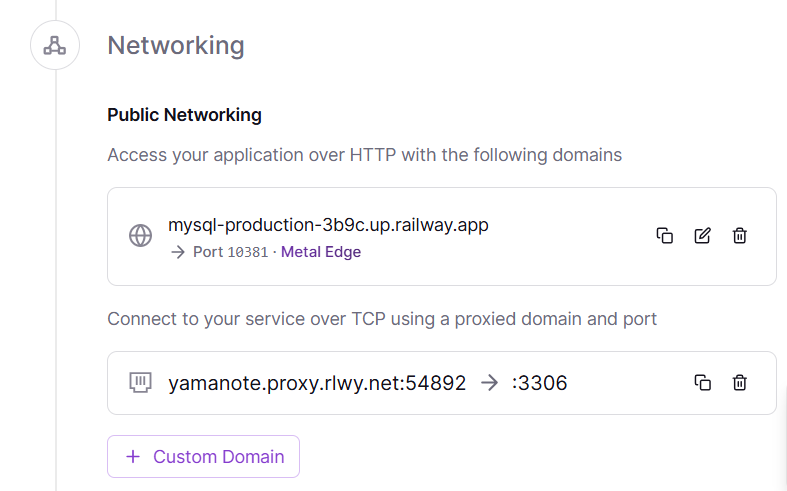The width and height of the screenshot is (787, 491).
Task: Open the Metal Edge link
Action: click(321, 252)
